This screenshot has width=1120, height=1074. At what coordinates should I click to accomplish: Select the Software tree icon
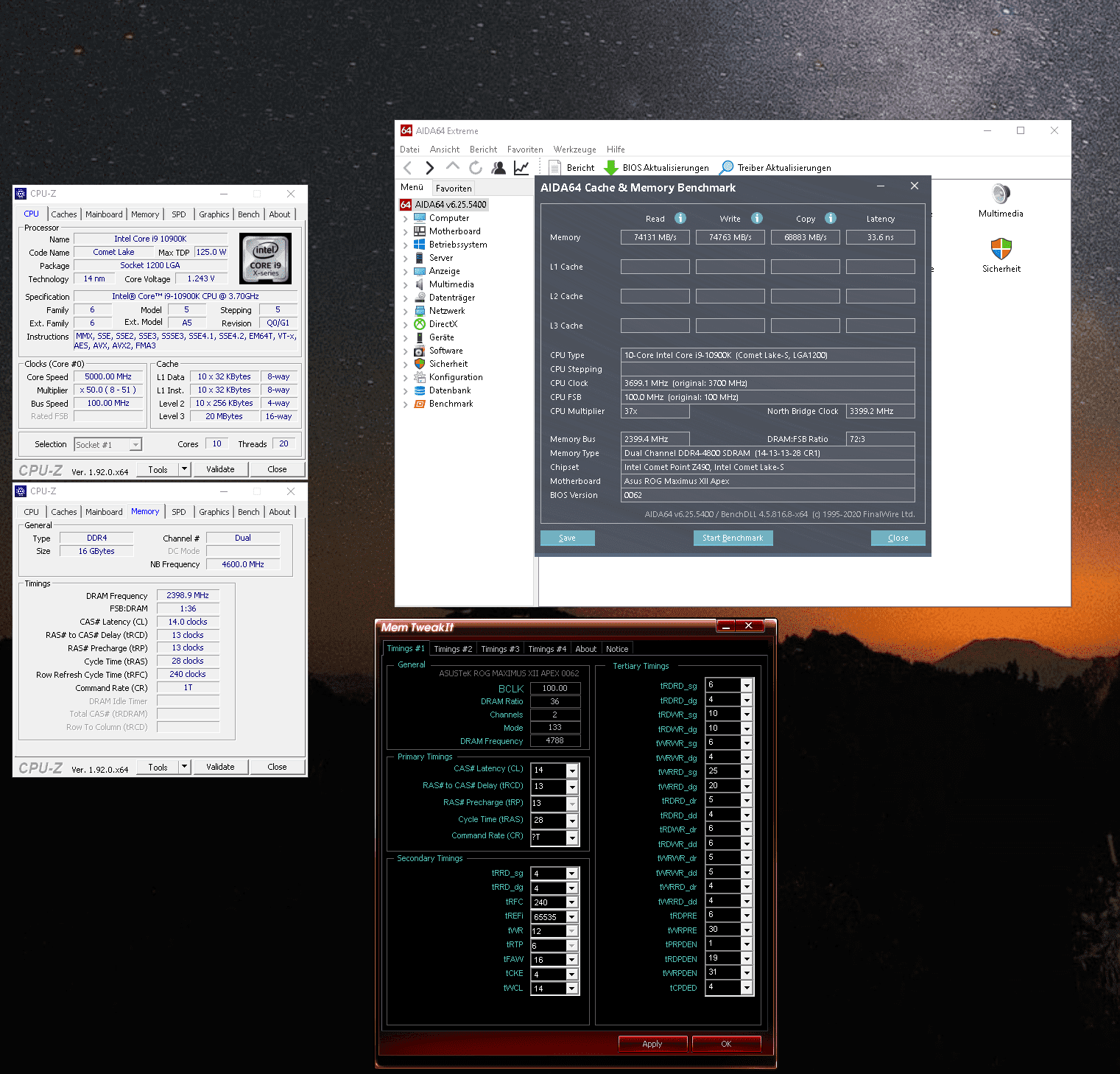coord(420,351)
